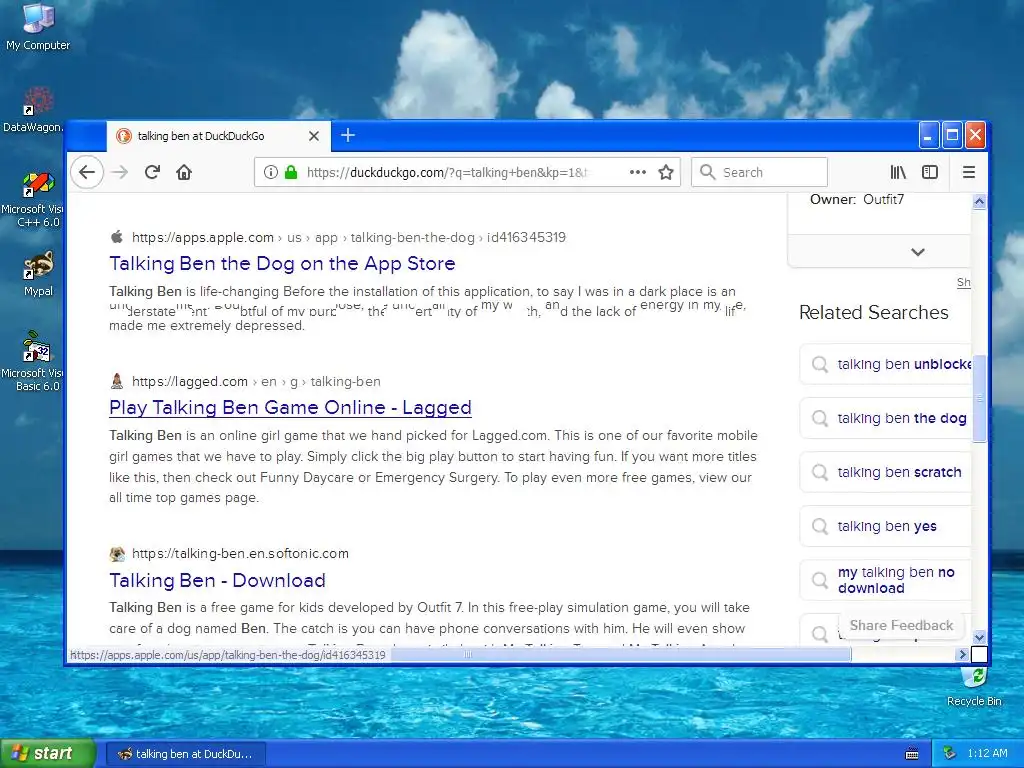Open the Start menu
Screen dimensions: 1024x768
[x=48, y=754]
